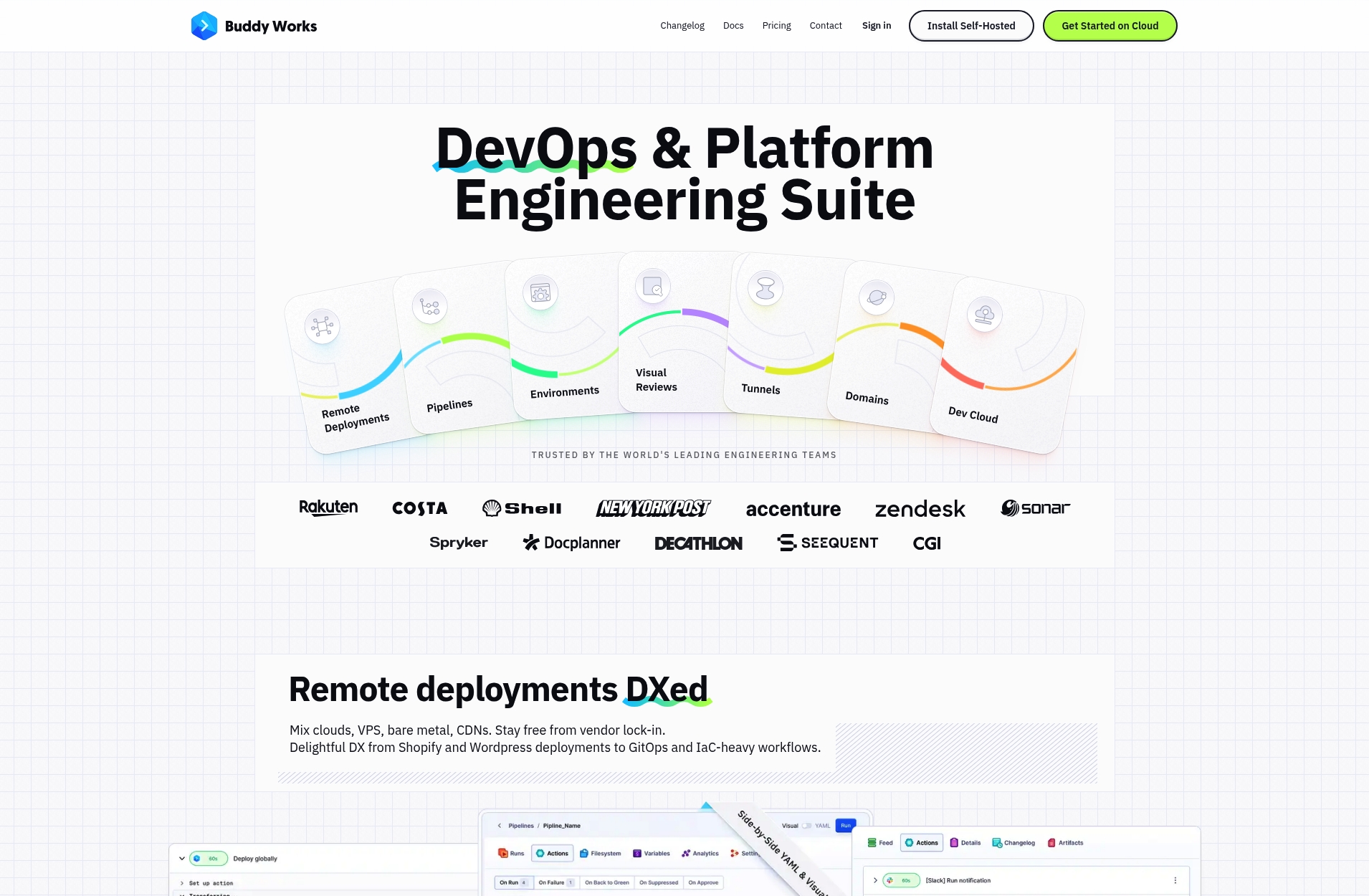
Task: Open the Variables tab
Action: click(652, 853)
